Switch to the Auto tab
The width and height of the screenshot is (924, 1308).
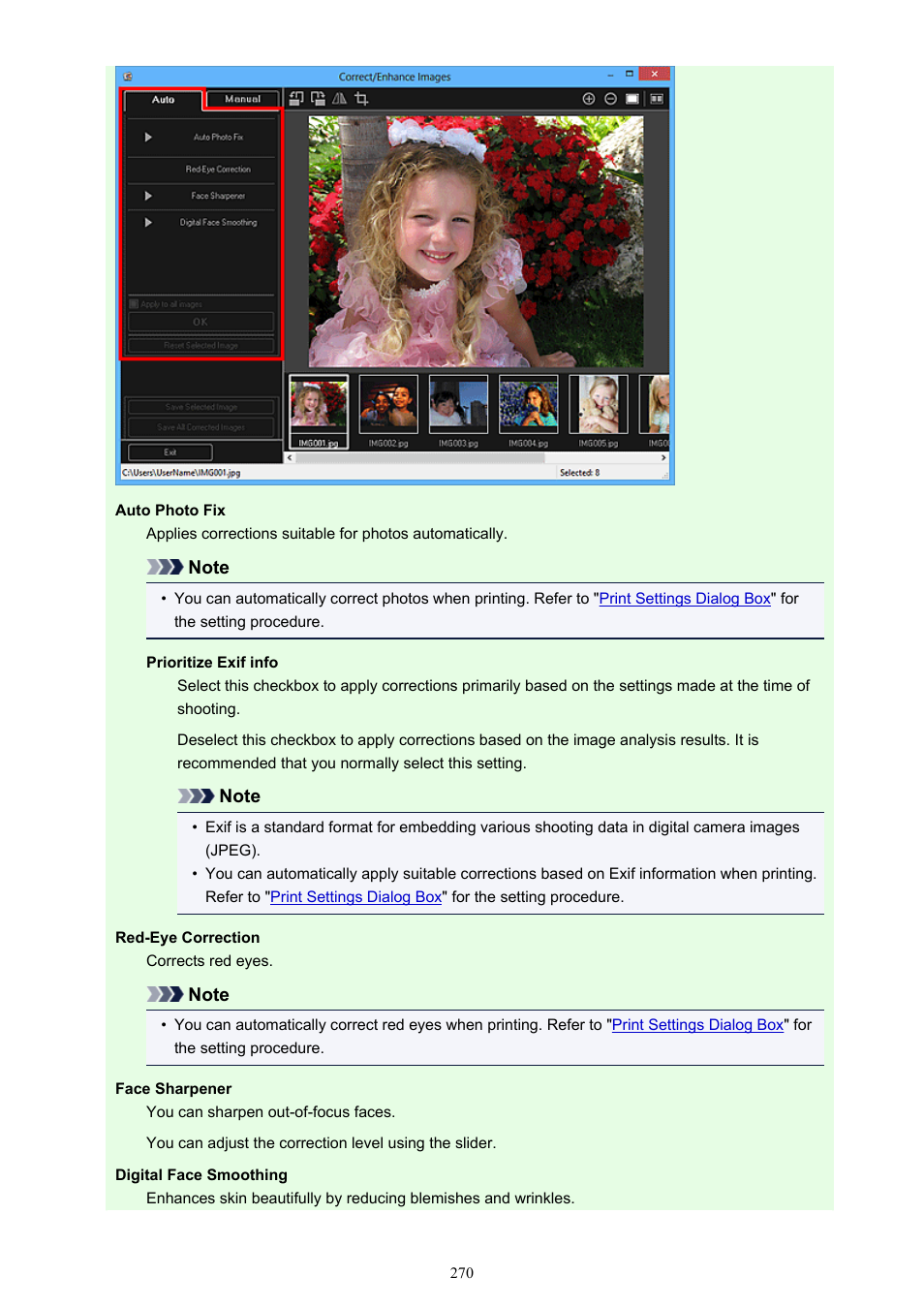(163, 100)
